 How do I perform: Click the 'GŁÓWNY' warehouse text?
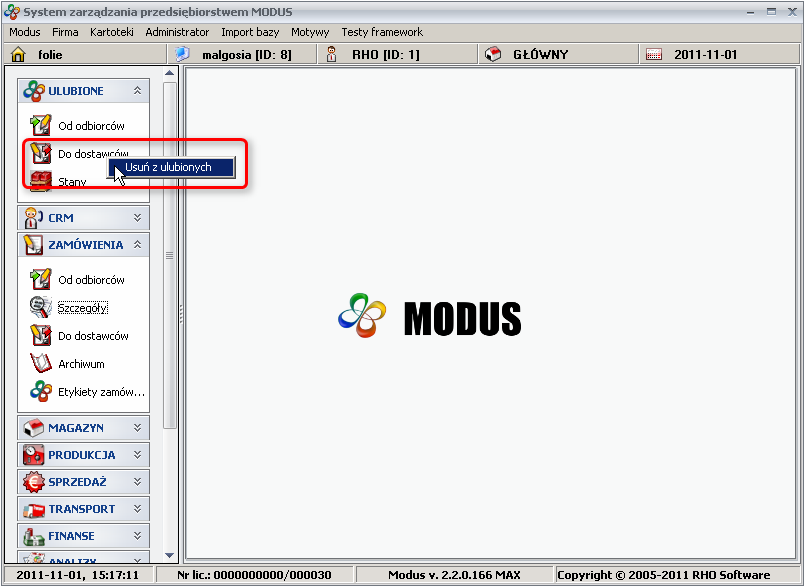(541, 54)
